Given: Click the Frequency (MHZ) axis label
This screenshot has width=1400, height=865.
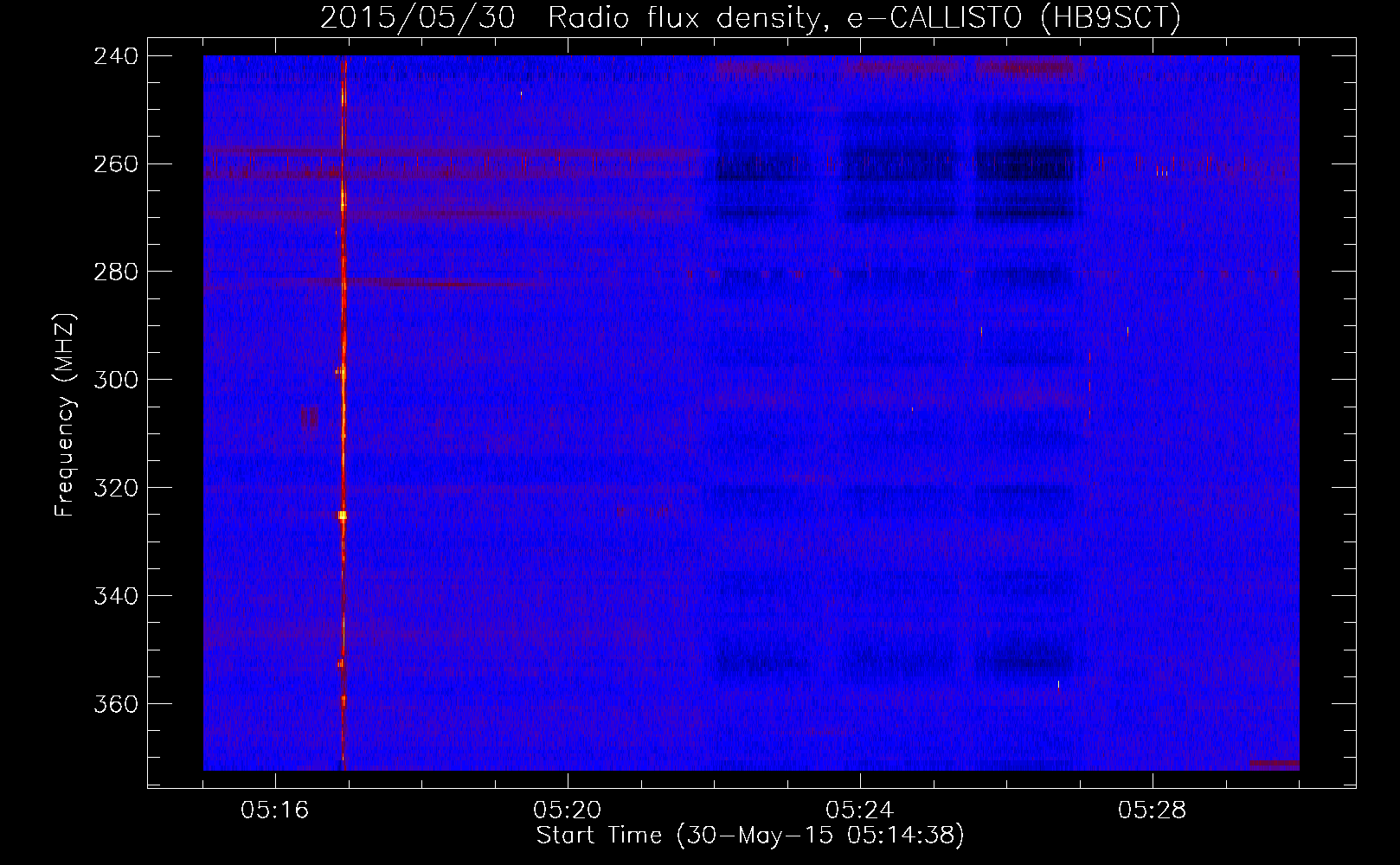Looking at the screenshot, I should click(66, 415).
